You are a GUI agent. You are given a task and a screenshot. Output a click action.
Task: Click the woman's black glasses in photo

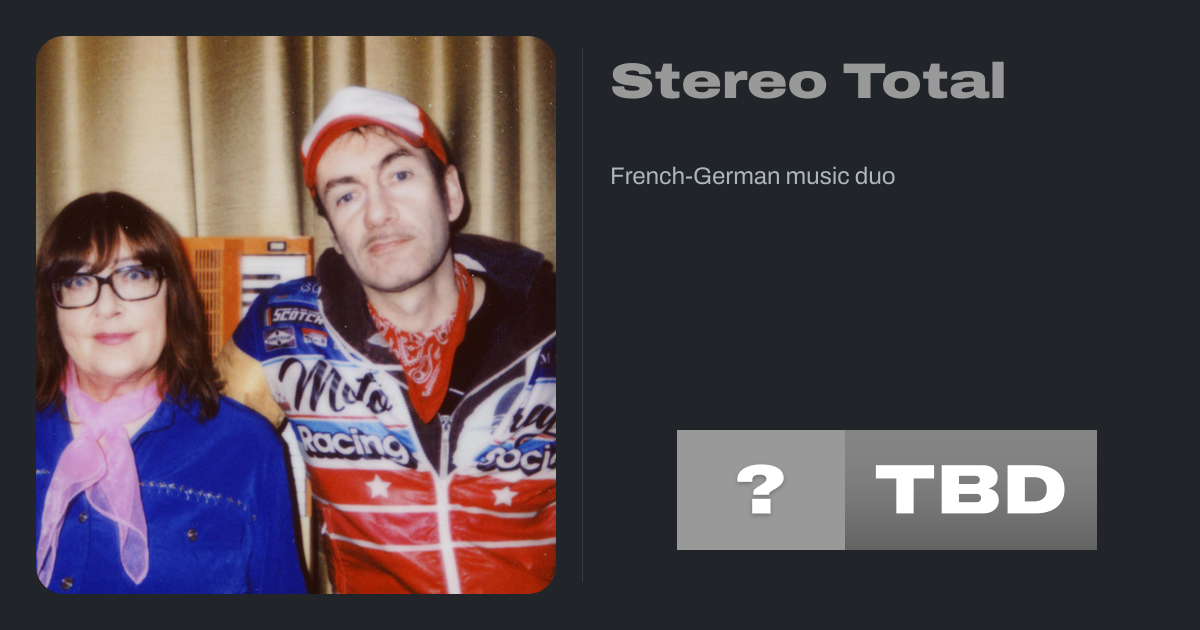[108, 286]
